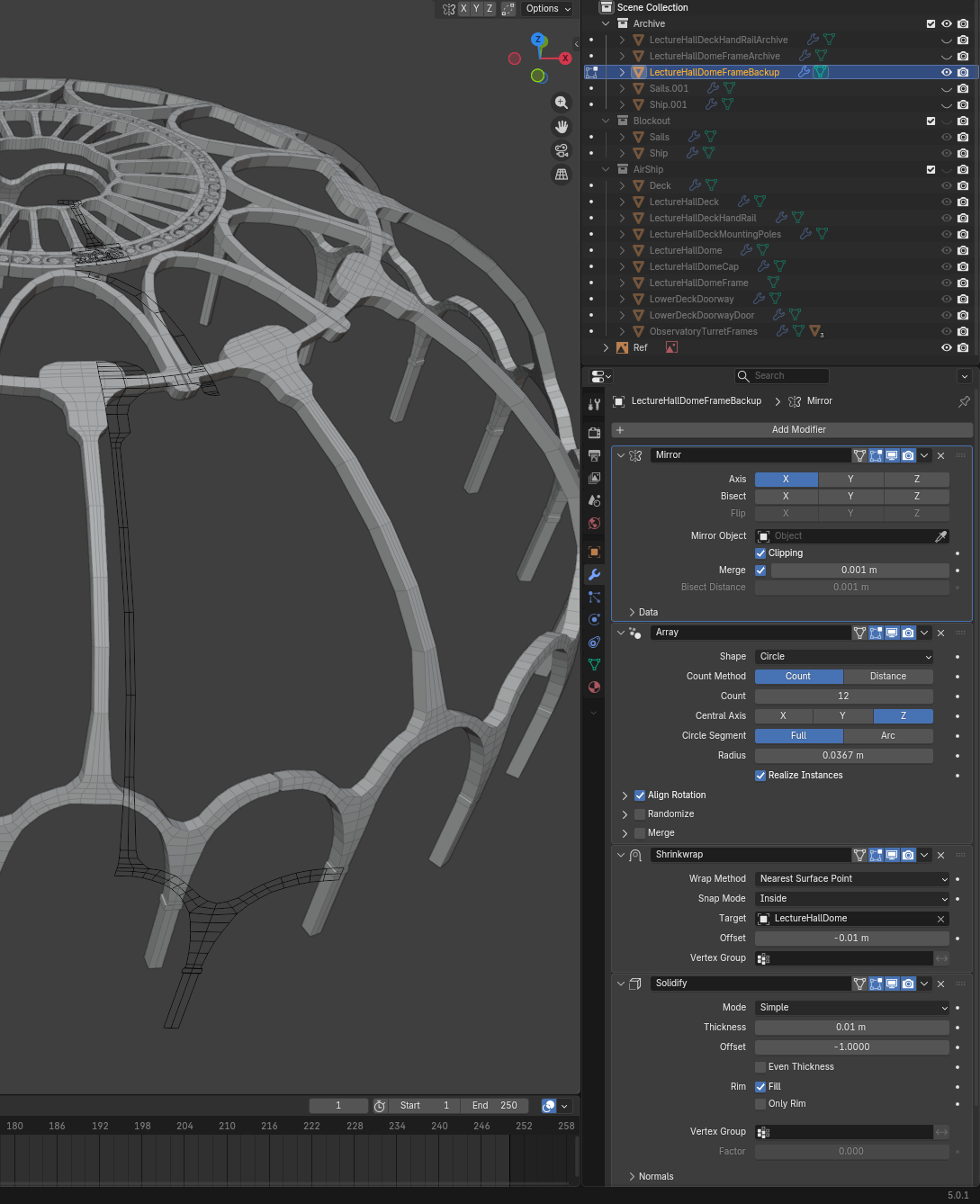The image size is (980, 1204).
Task: Enable Only Rim checkbox
Action: pos(760,1104)
